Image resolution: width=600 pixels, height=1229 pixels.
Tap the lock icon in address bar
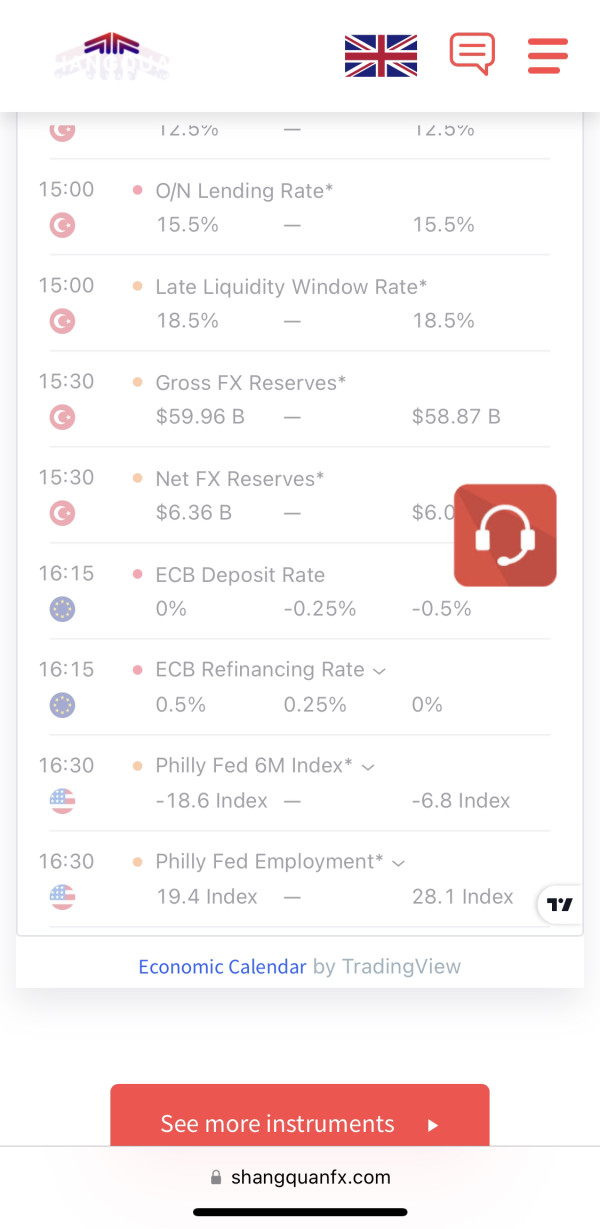216,1178
